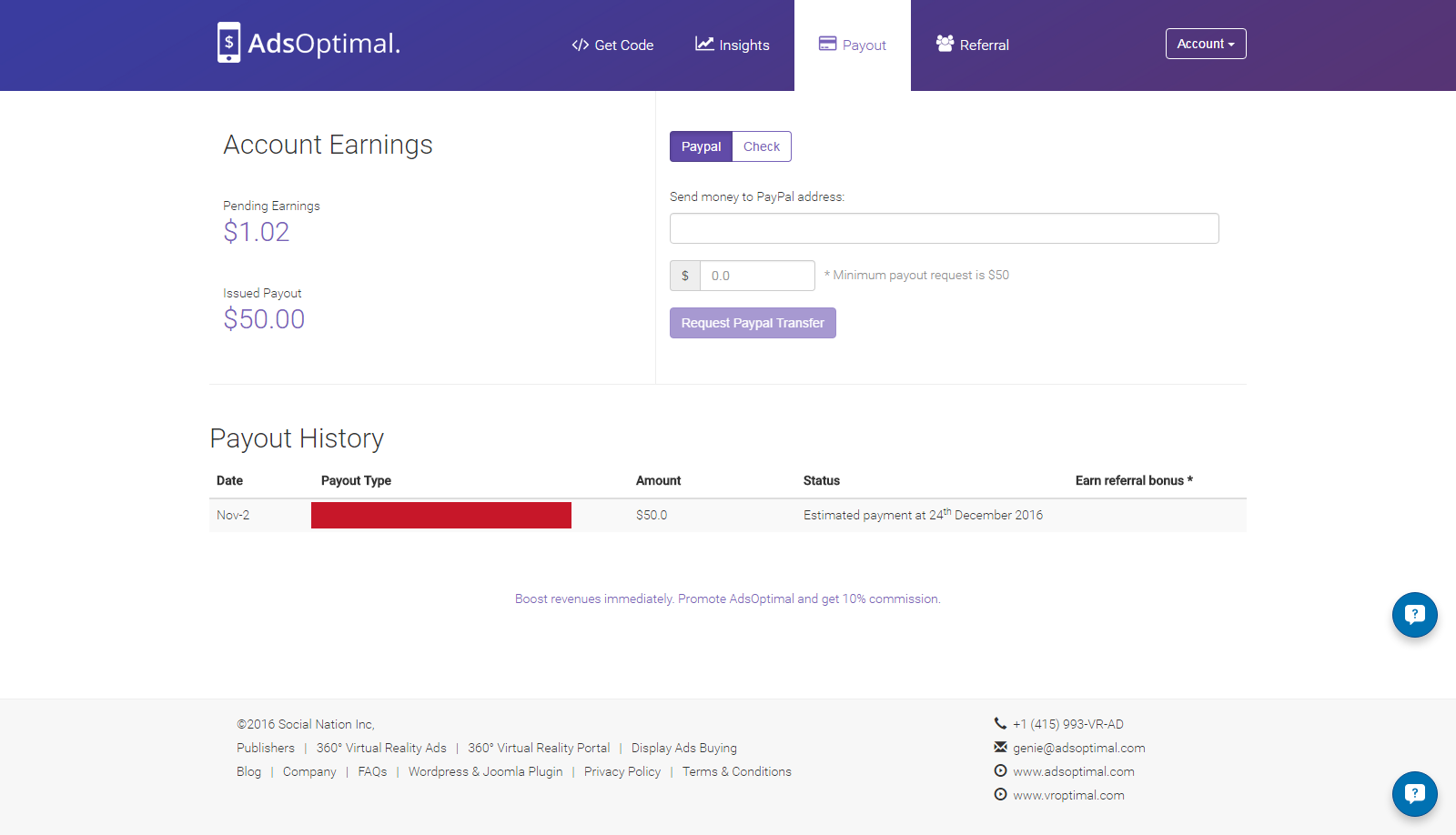Open the upper help chat bubble
This screenshot has height=835, width=1456.
coord(1415,615)
